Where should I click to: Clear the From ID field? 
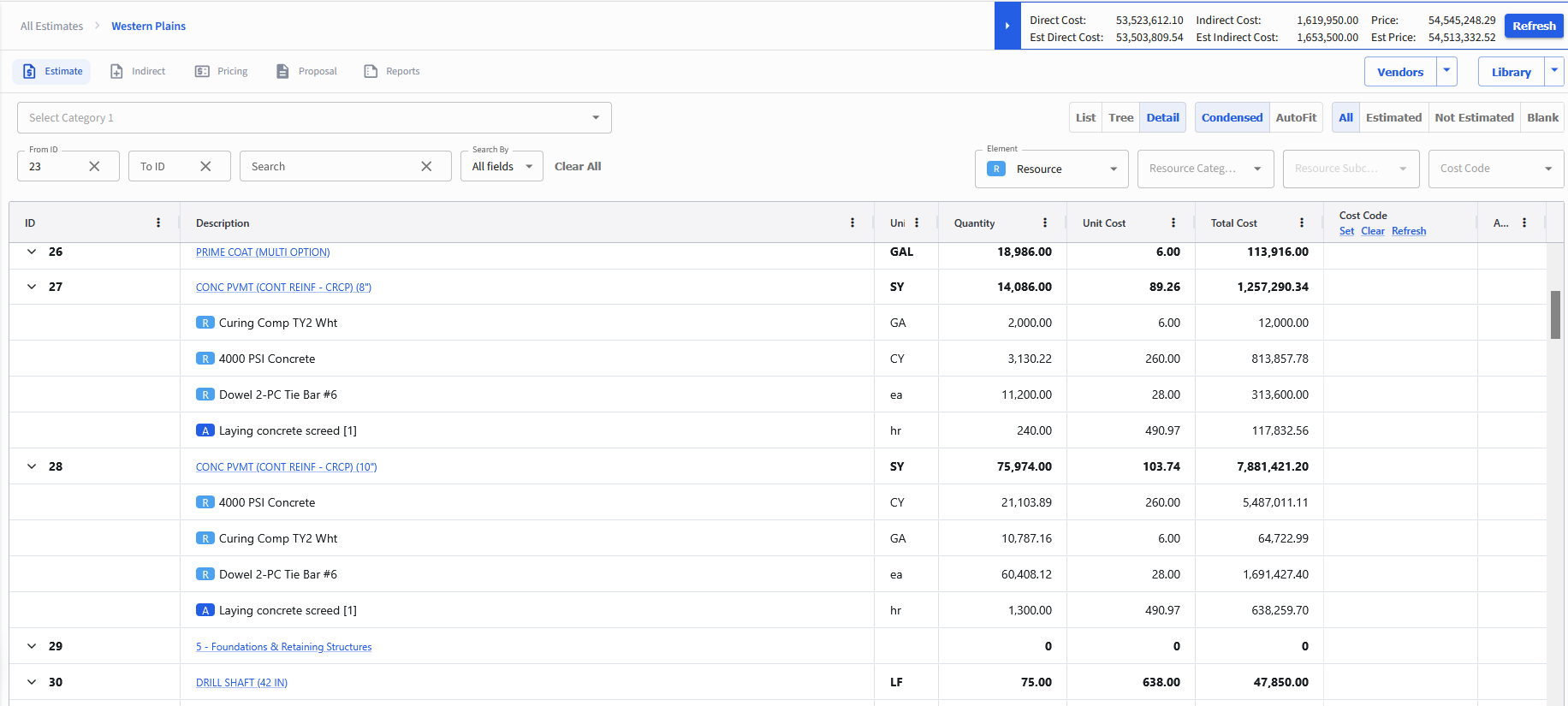click(94, 166)
